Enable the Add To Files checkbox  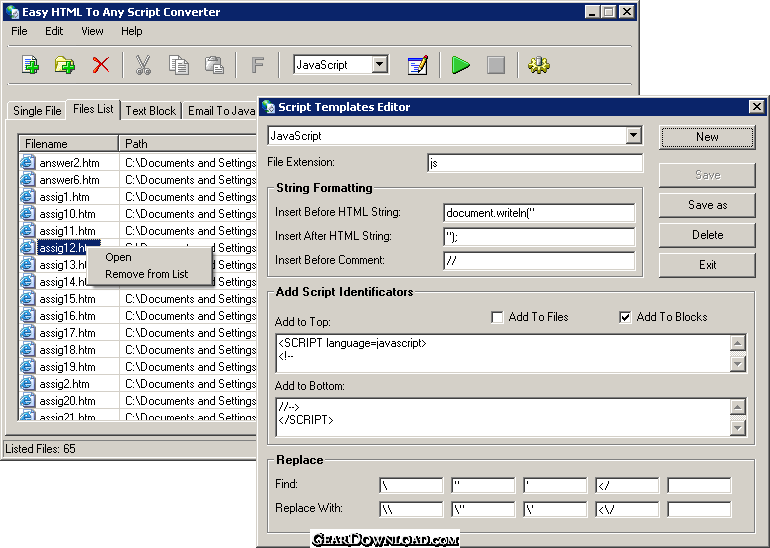(x=497, y=317)
